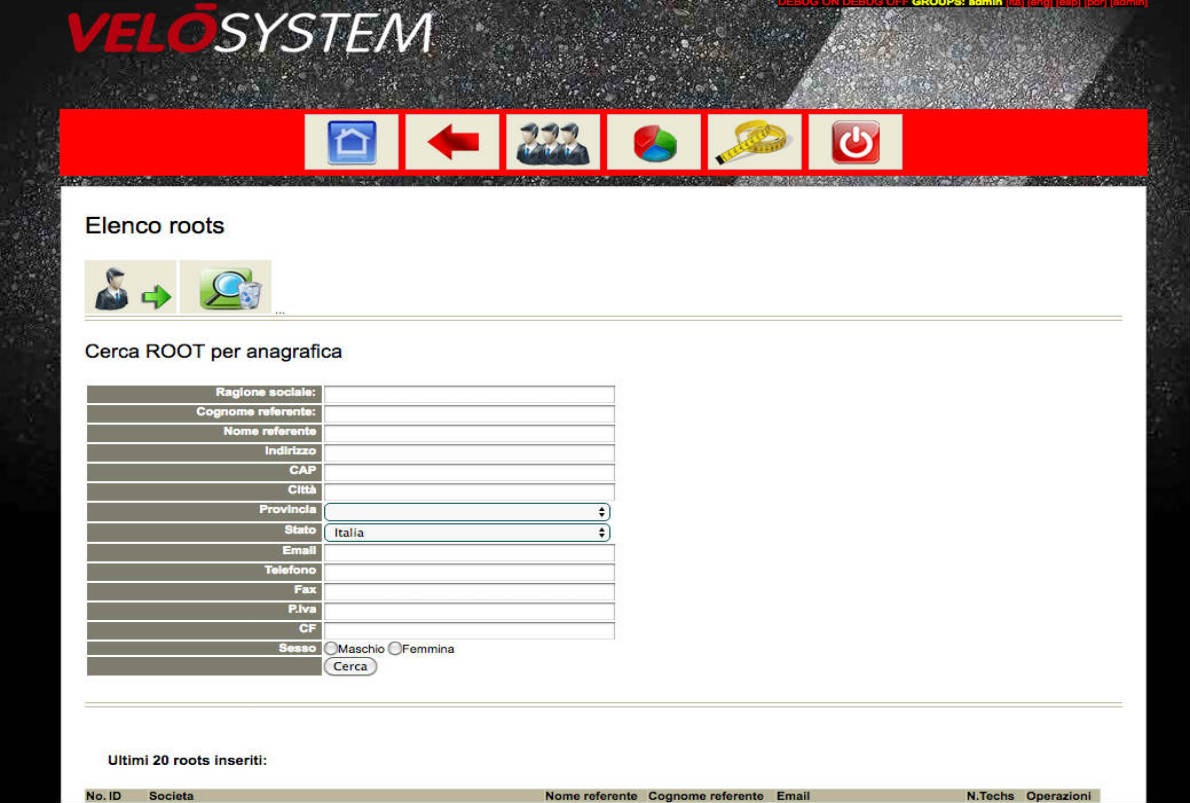Click the red back arrow icon
The width and height of the screenshot is (1190, 803).
point(452,142)
